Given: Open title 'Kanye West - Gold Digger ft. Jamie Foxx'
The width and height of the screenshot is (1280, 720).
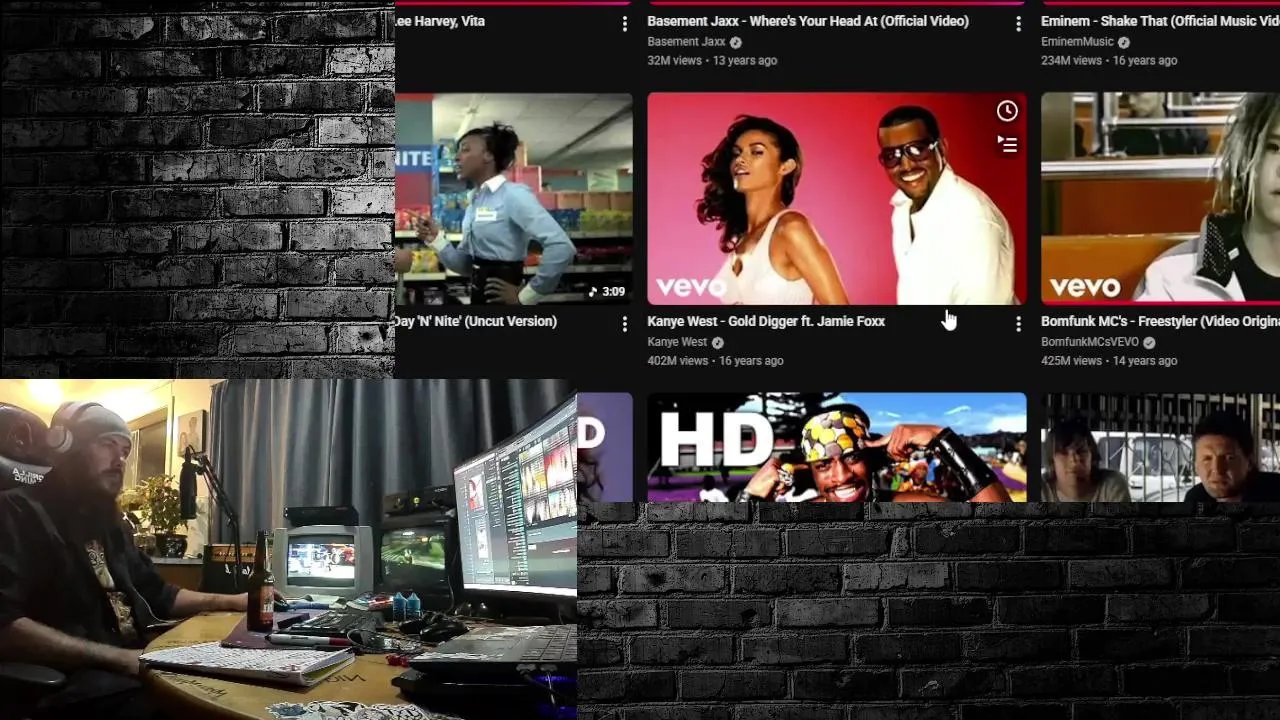Looking at the screenshot, I should (x=766, y=321).
